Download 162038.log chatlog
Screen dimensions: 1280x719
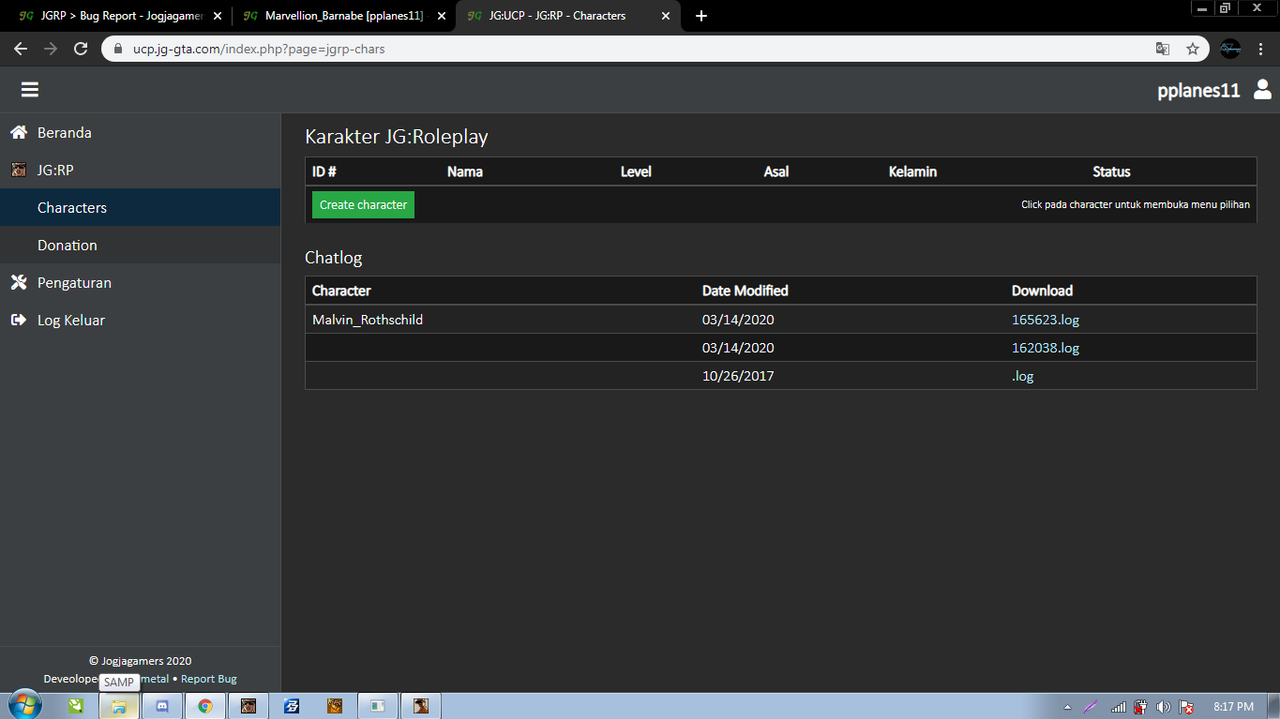coord(1045,348)
